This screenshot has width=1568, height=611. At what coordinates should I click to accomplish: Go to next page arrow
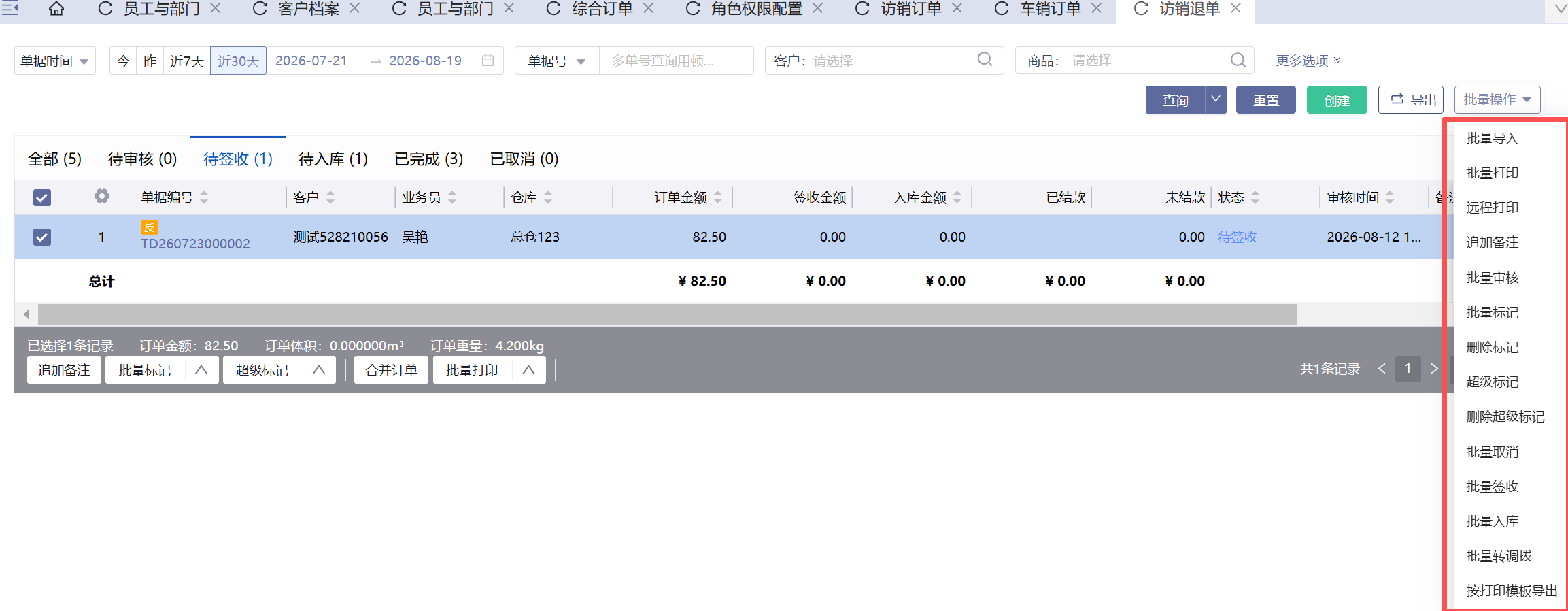pyautogui.click(x=1434, y=369)
